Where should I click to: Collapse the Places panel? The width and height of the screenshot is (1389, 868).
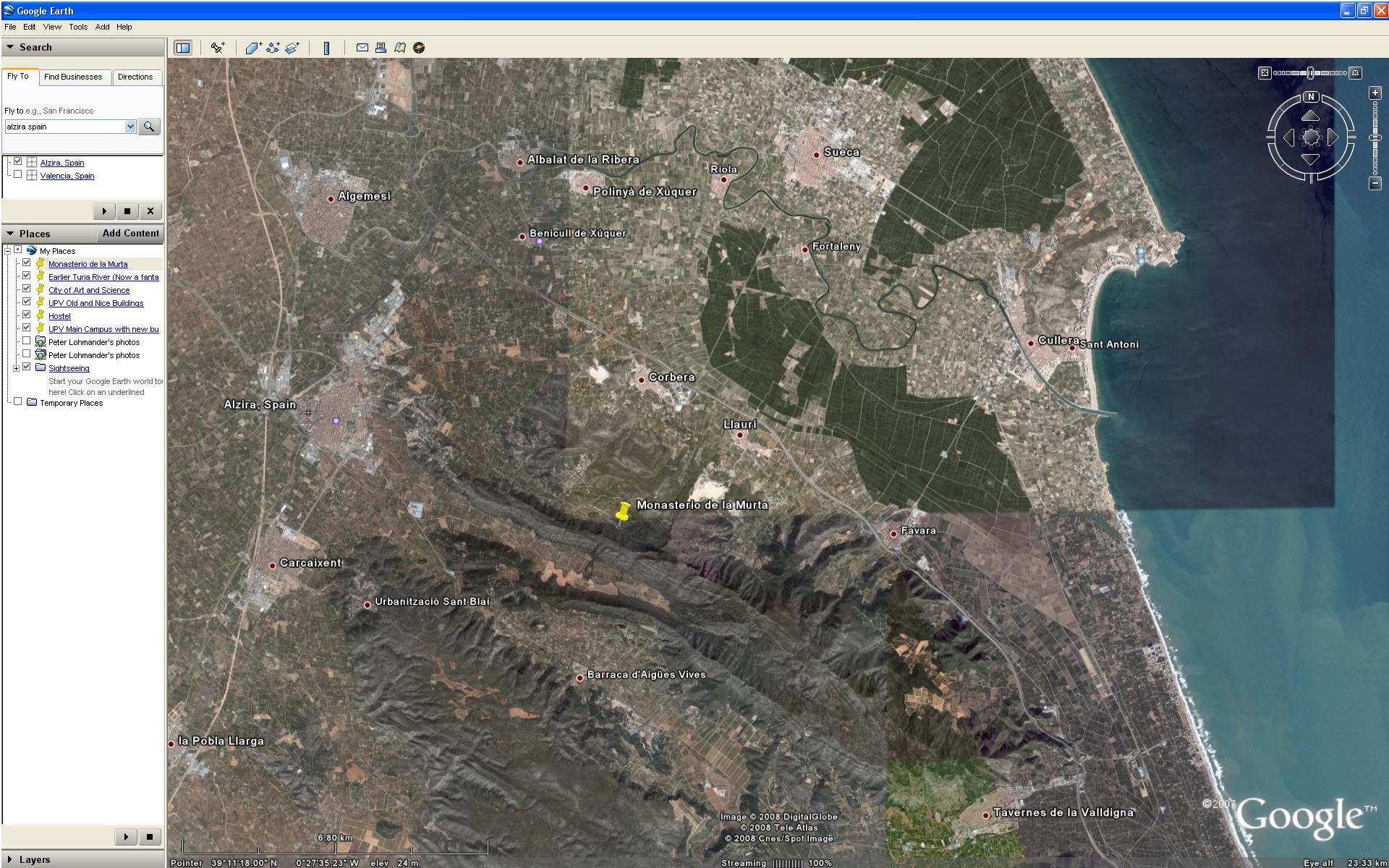click(10, 234)
